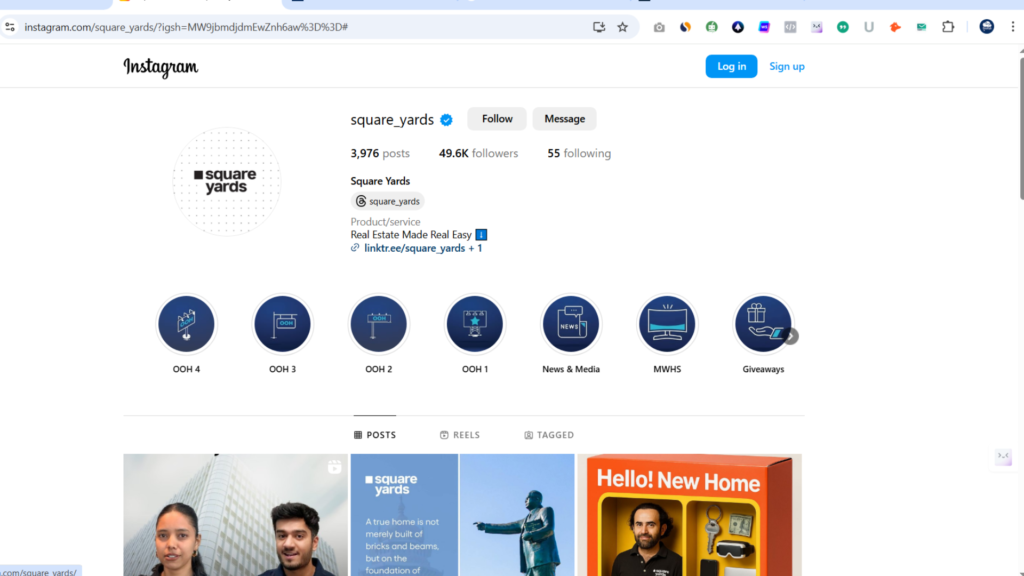Bookmark page with star icon
The width and height of the screenshot is (1024, 576).
(623, 27)
